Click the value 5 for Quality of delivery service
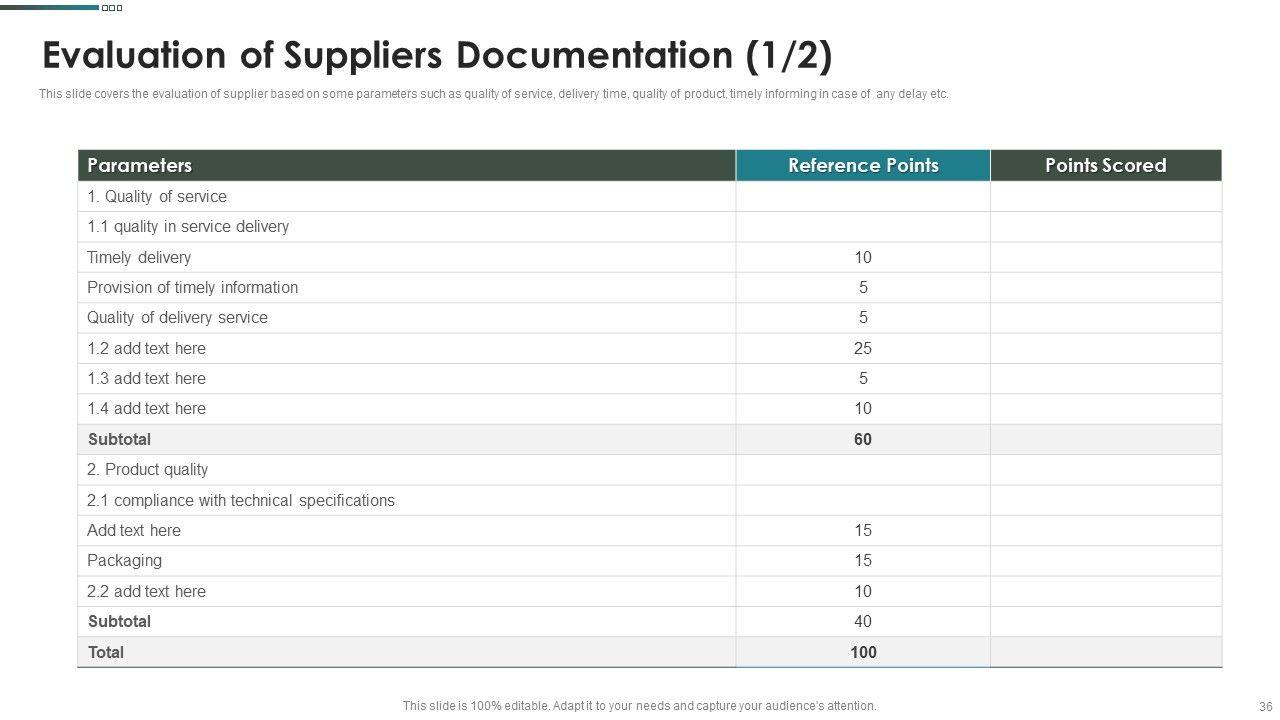The height and width of the screenshot is (720, 1280). pos(863,318)
